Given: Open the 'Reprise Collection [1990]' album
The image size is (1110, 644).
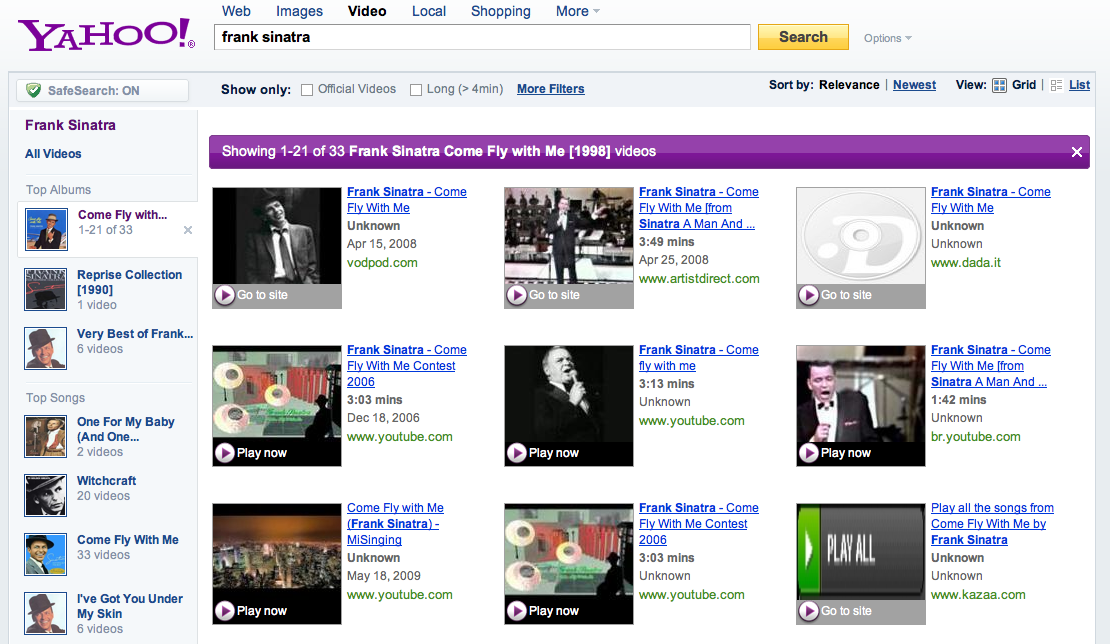Looking at the screenshot, I should (x=130, y=282).
